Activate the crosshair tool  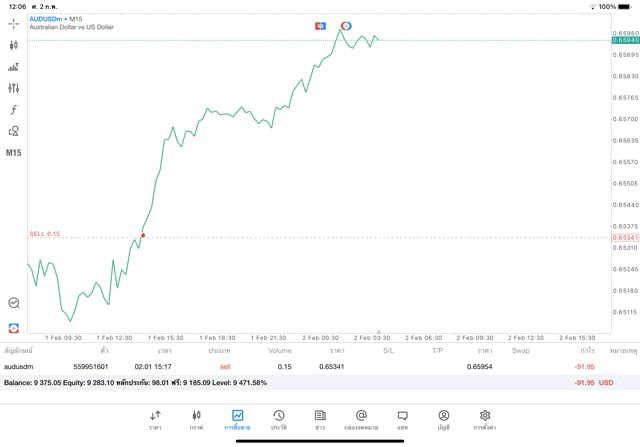(x=13, y=23)
